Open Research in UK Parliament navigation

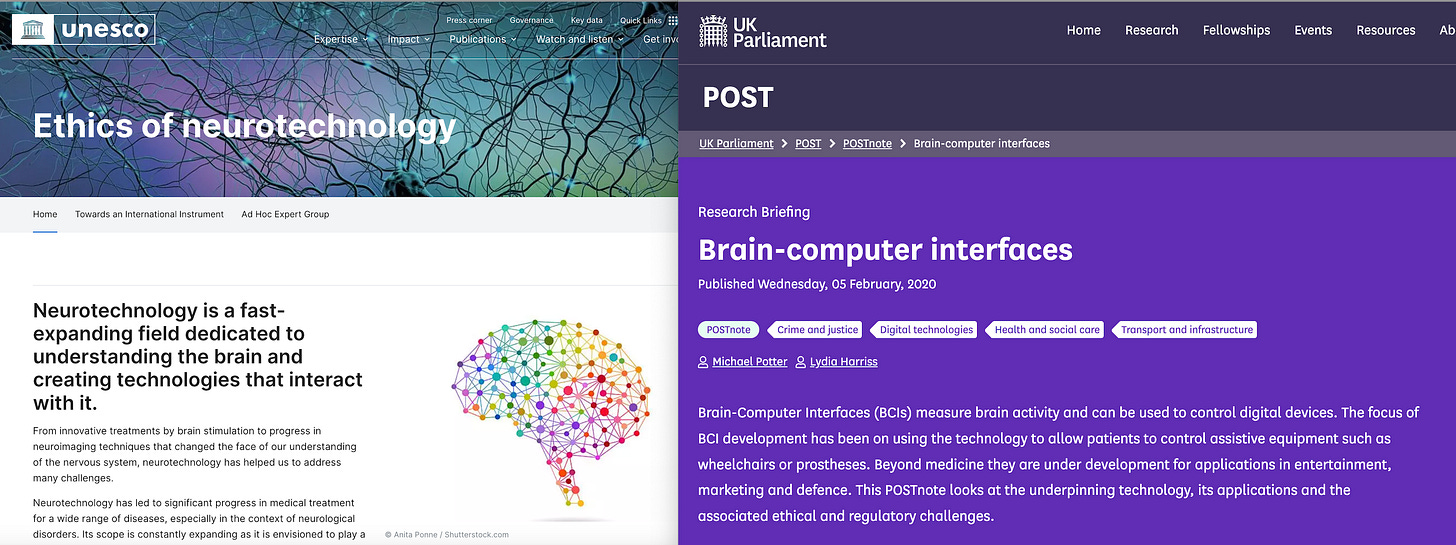(x=1152, y=30)
